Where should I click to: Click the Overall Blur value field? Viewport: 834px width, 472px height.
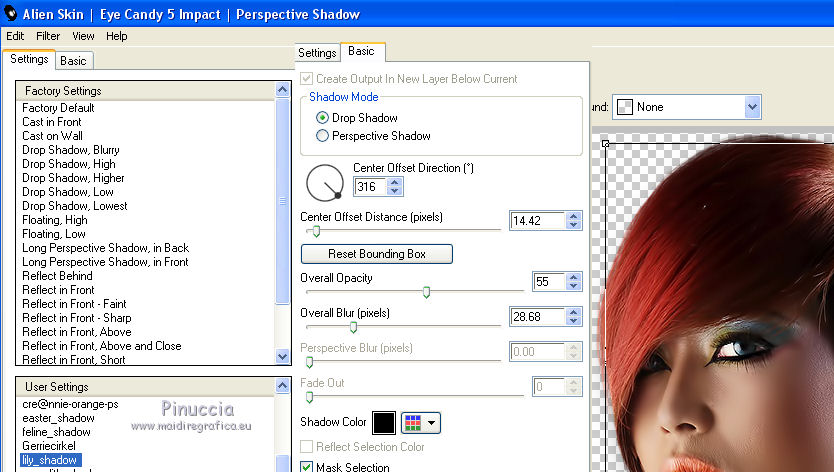coord(538,317)
